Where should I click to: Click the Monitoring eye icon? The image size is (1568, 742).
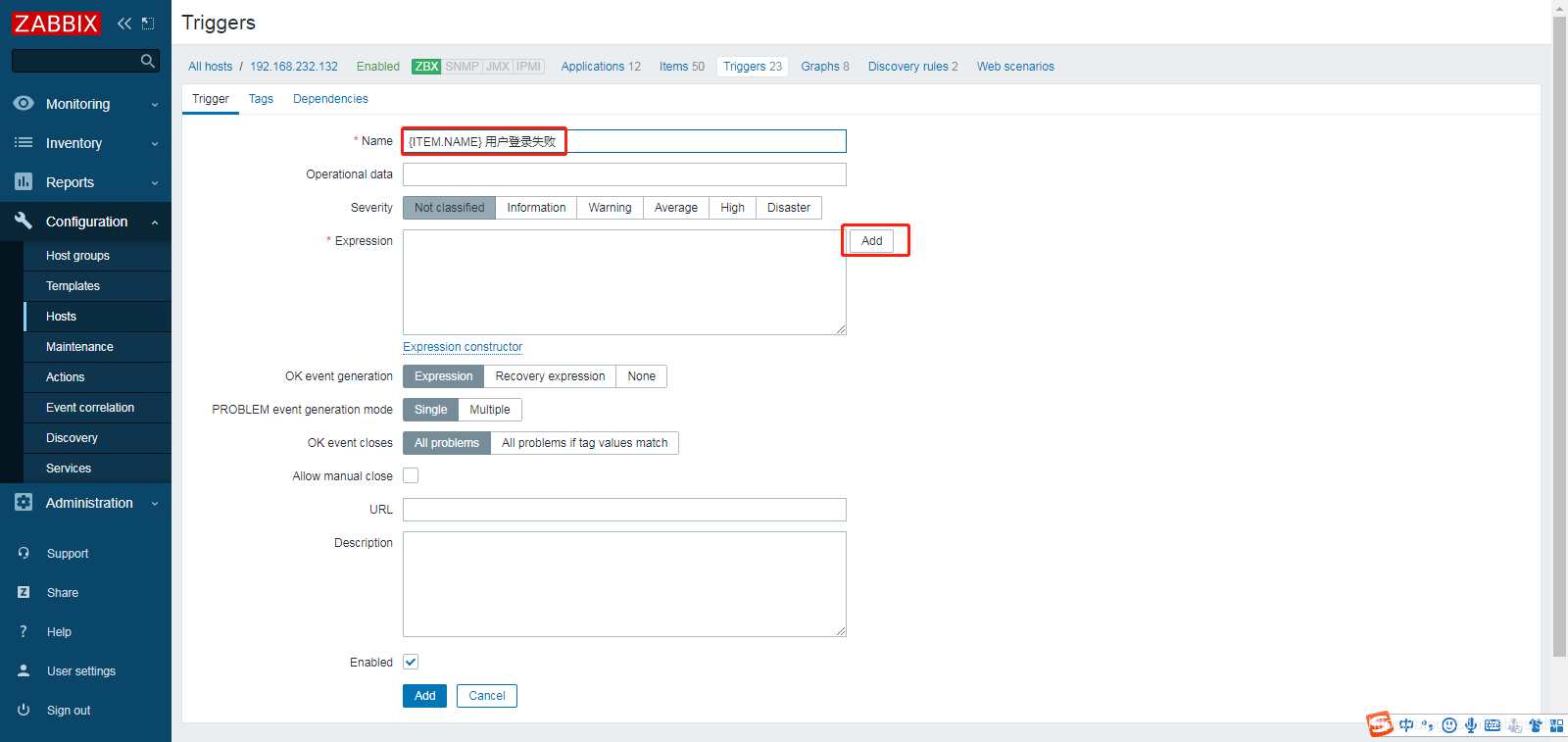pyautogui.click(x=24, y=103)
